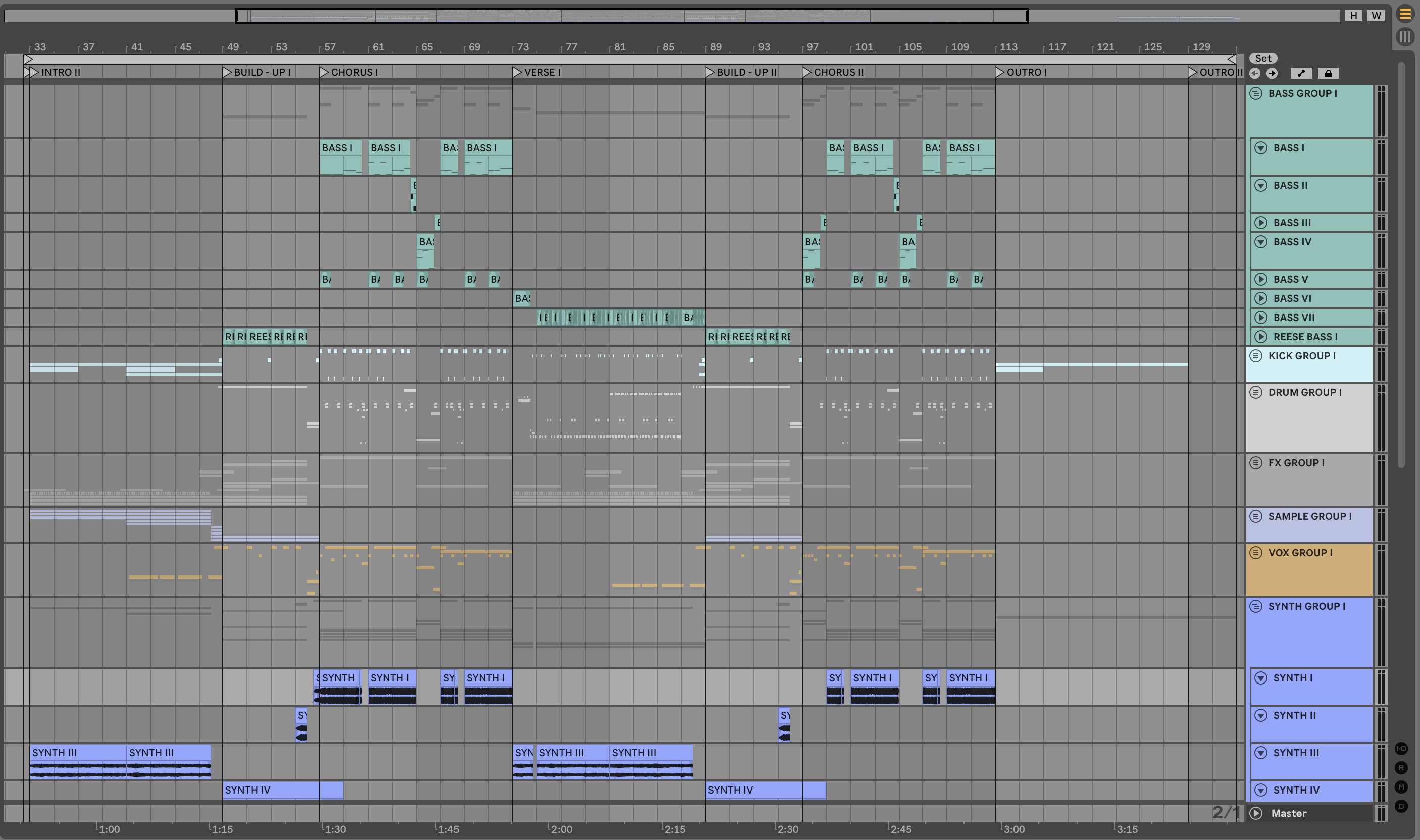
Task: Collapse the SYNTH I track arrow
Action: tap(1261, 678)
